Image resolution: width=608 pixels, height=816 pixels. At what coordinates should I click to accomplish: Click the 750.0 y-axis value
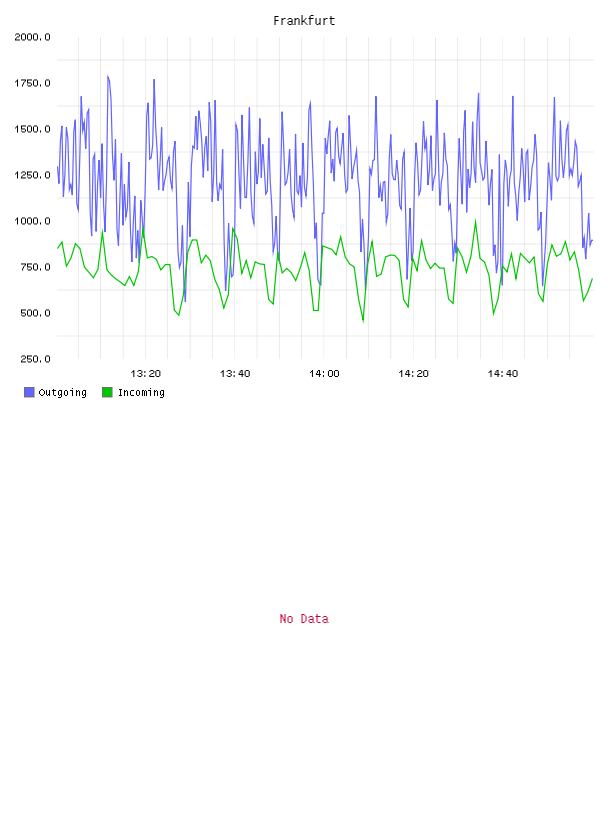(x=35, y=267)
